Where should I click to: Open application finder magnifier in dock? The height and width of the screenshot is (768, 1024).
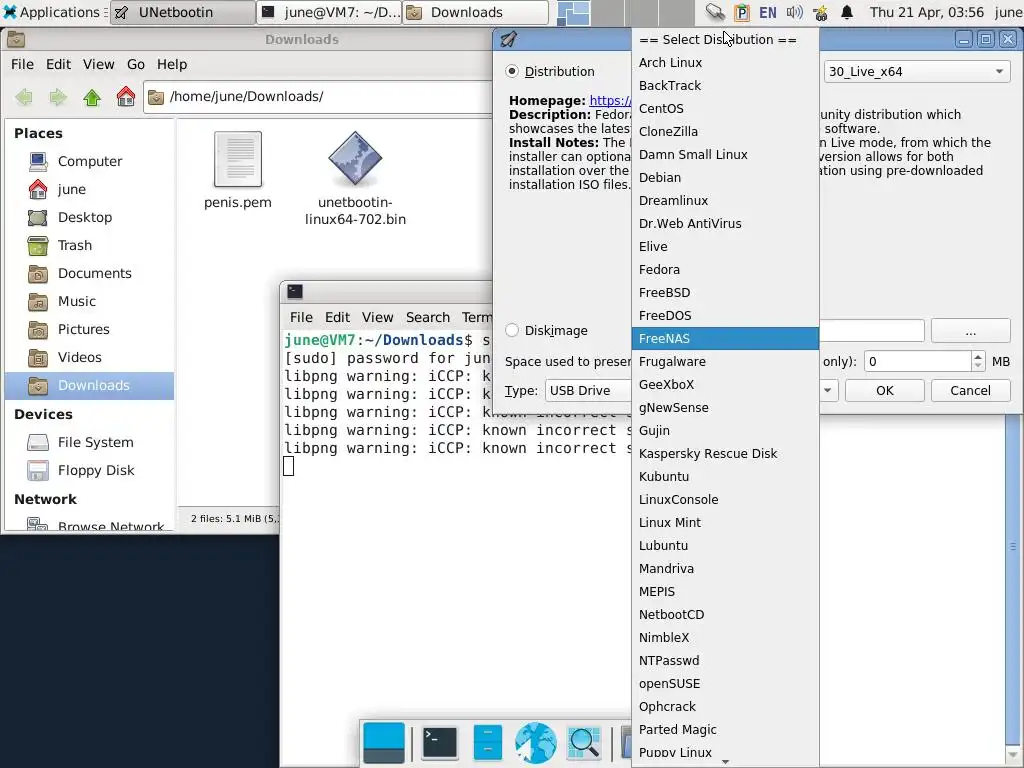click(x=584, y=743)
